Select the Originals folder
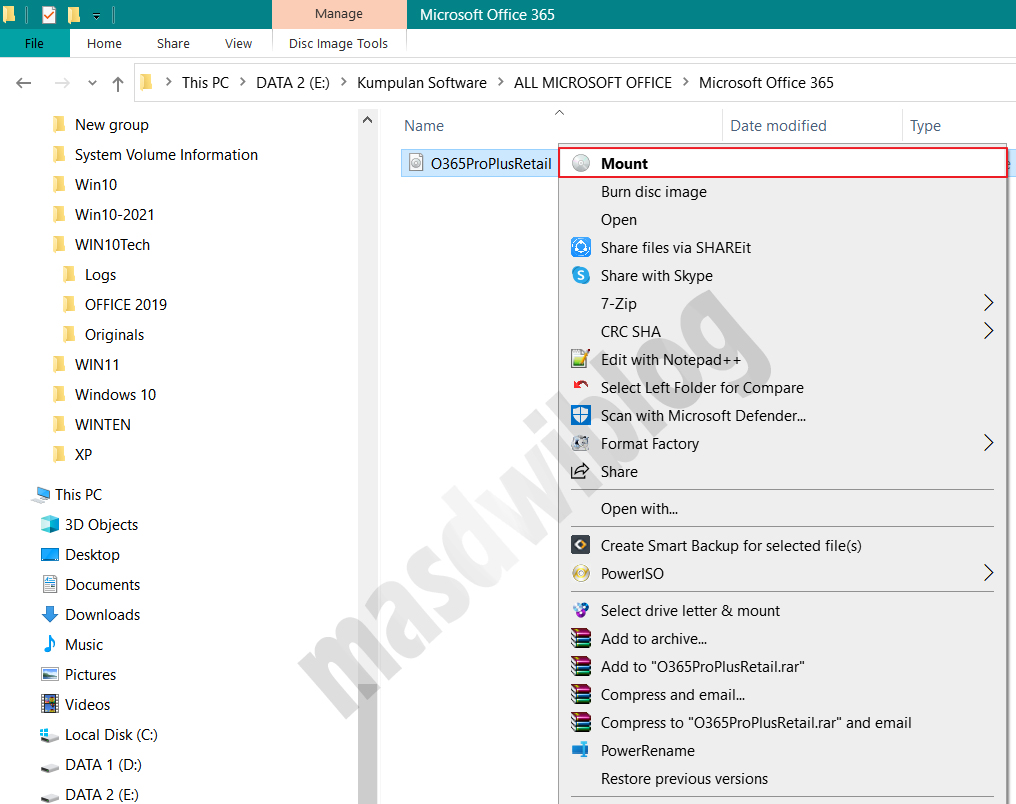The height and width of the screenshot is (804, 1016). pyautogui.click(x=114, y=335)
